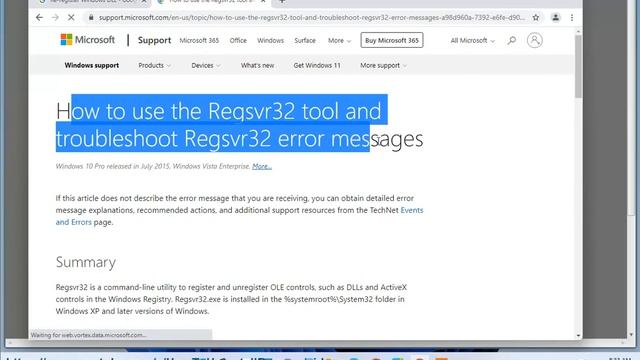Viewport: 640px width, 360px height.
Task: Close the first browser tab
Action: click(144, 2)
